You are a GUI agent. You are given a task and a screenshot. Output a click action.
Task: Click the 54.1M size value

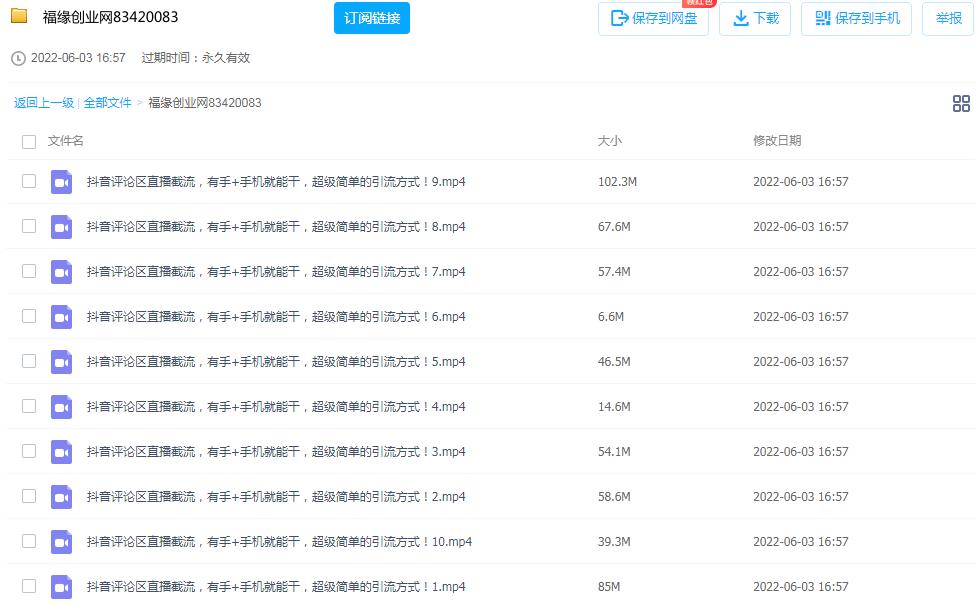coord(614,452)
